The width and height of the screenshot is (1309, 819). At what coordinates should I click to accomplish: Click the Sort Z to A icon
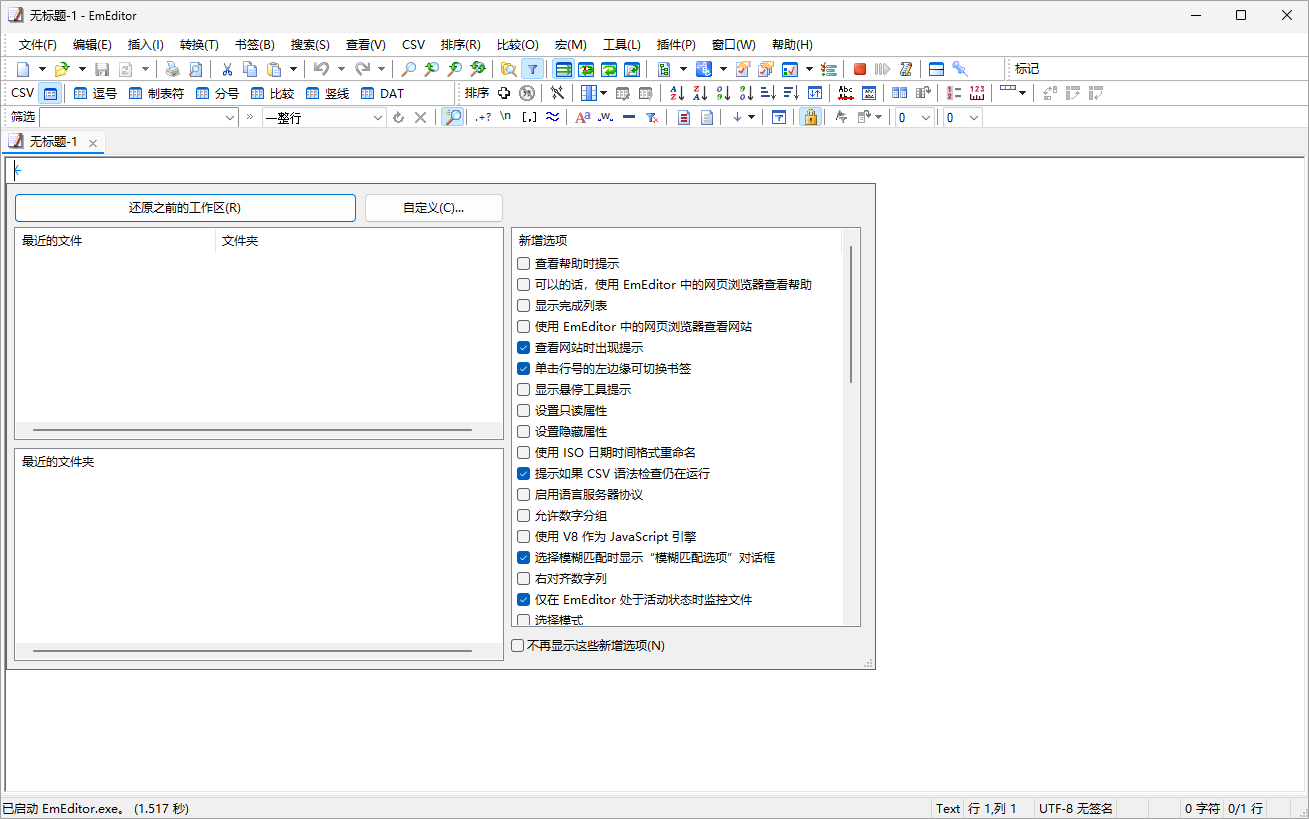click(x=700, y=93)
